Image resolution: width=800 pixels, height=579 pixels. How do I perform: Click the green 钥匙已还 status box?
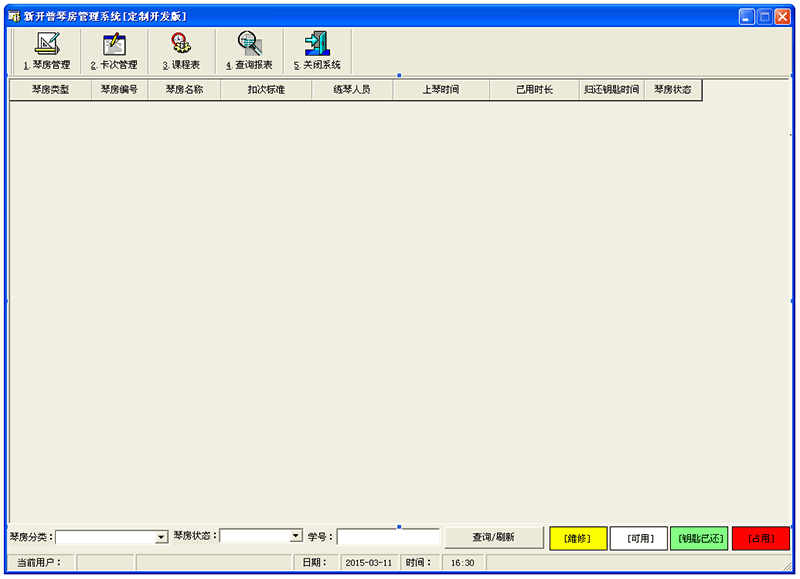pos(699,538)
